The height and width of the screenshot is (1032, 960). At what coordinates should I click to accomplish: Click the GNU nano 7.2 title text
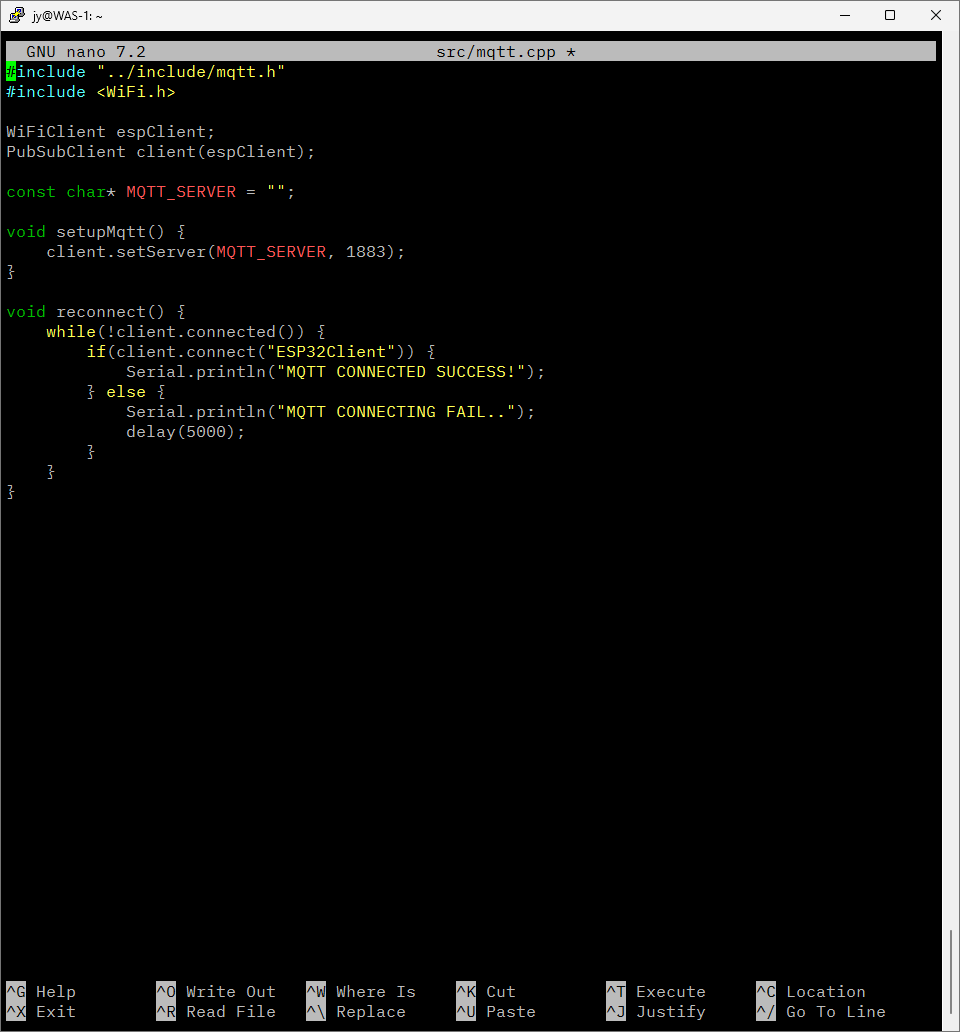[86, 52]
